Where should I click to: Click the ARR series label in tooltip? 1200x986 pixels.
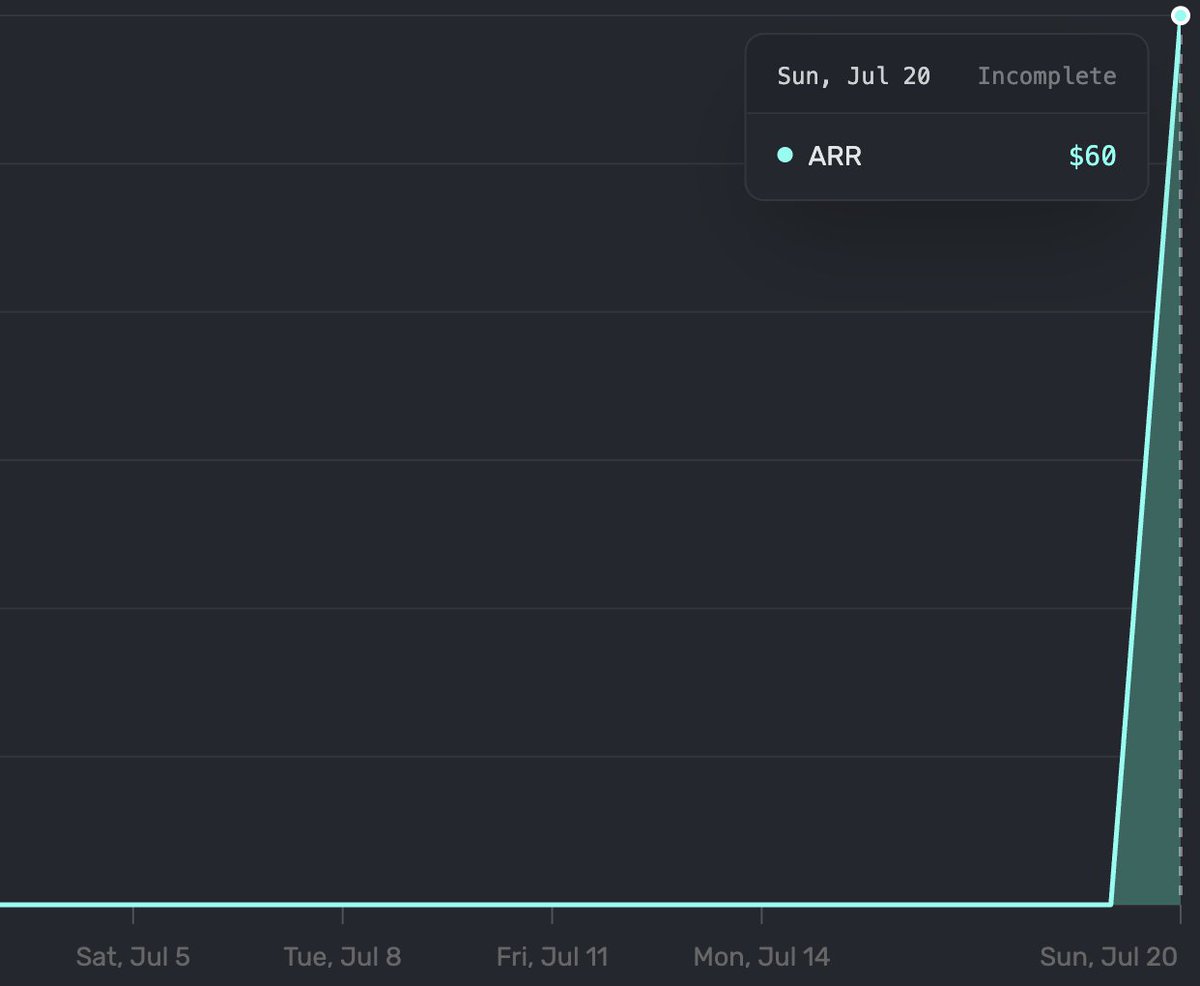click(x=836, y=156)
